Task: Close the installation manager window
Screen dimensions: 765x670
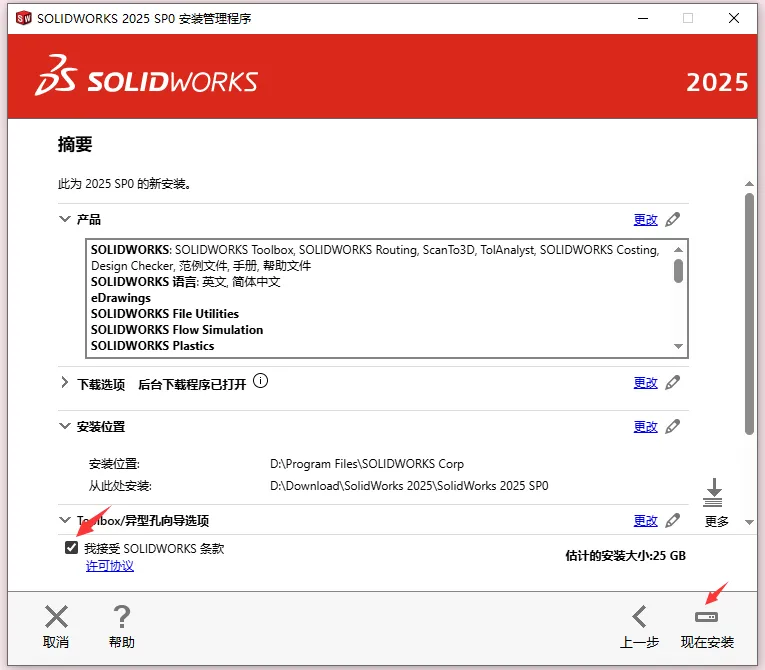Action: (734, 19)
